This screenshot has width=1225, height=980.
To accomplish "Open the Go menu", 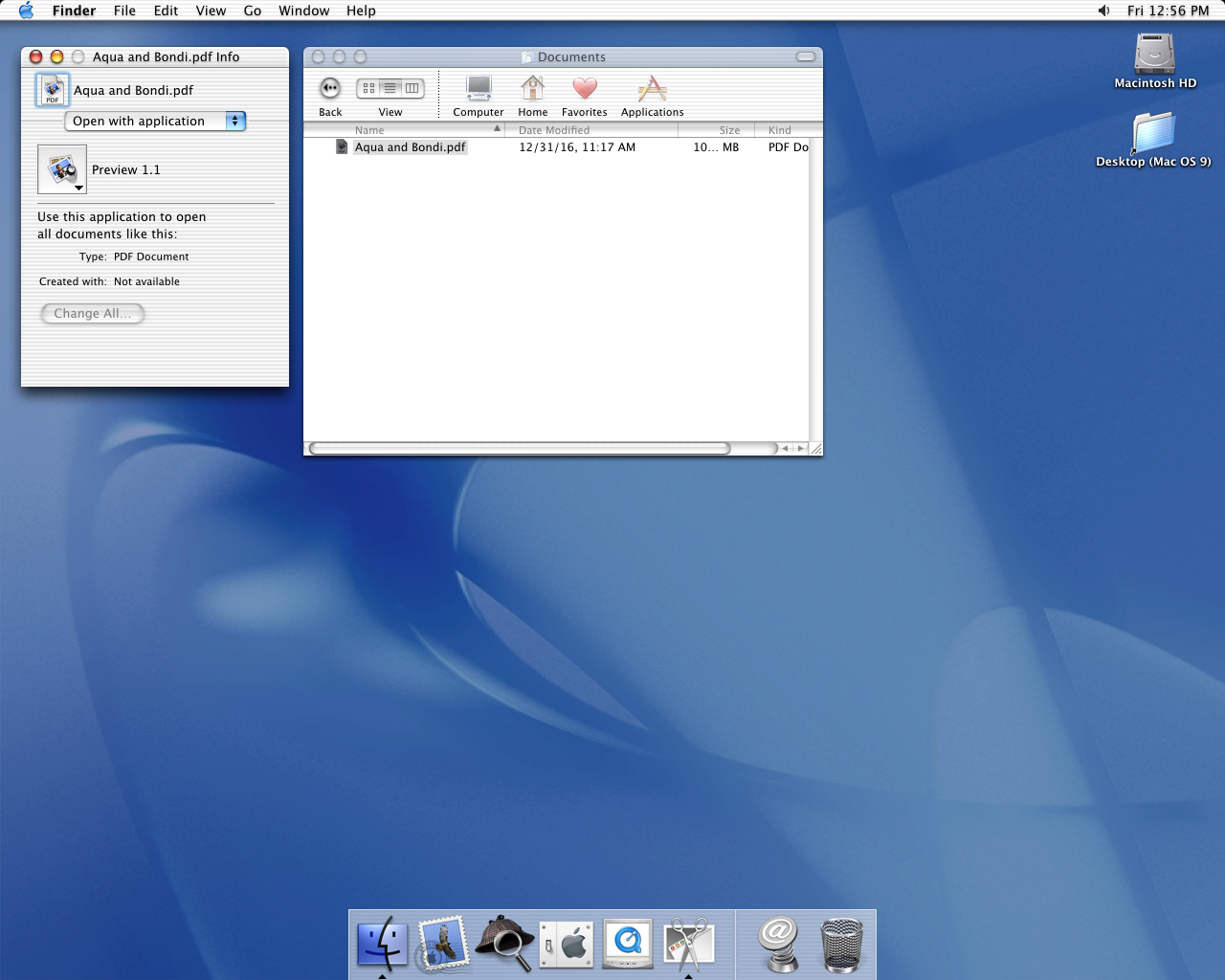I will pyautogui.click(x=253, y=11).
